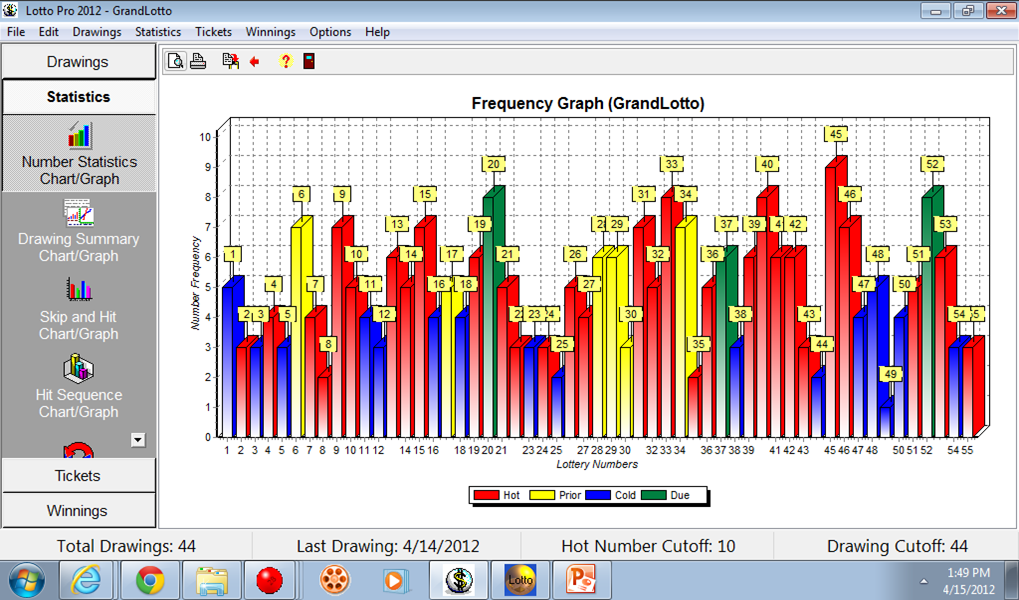Switch to the Drawings sidebar section
The width and height of the screenshot is (1019, 600).
click(x=79, y=62)
